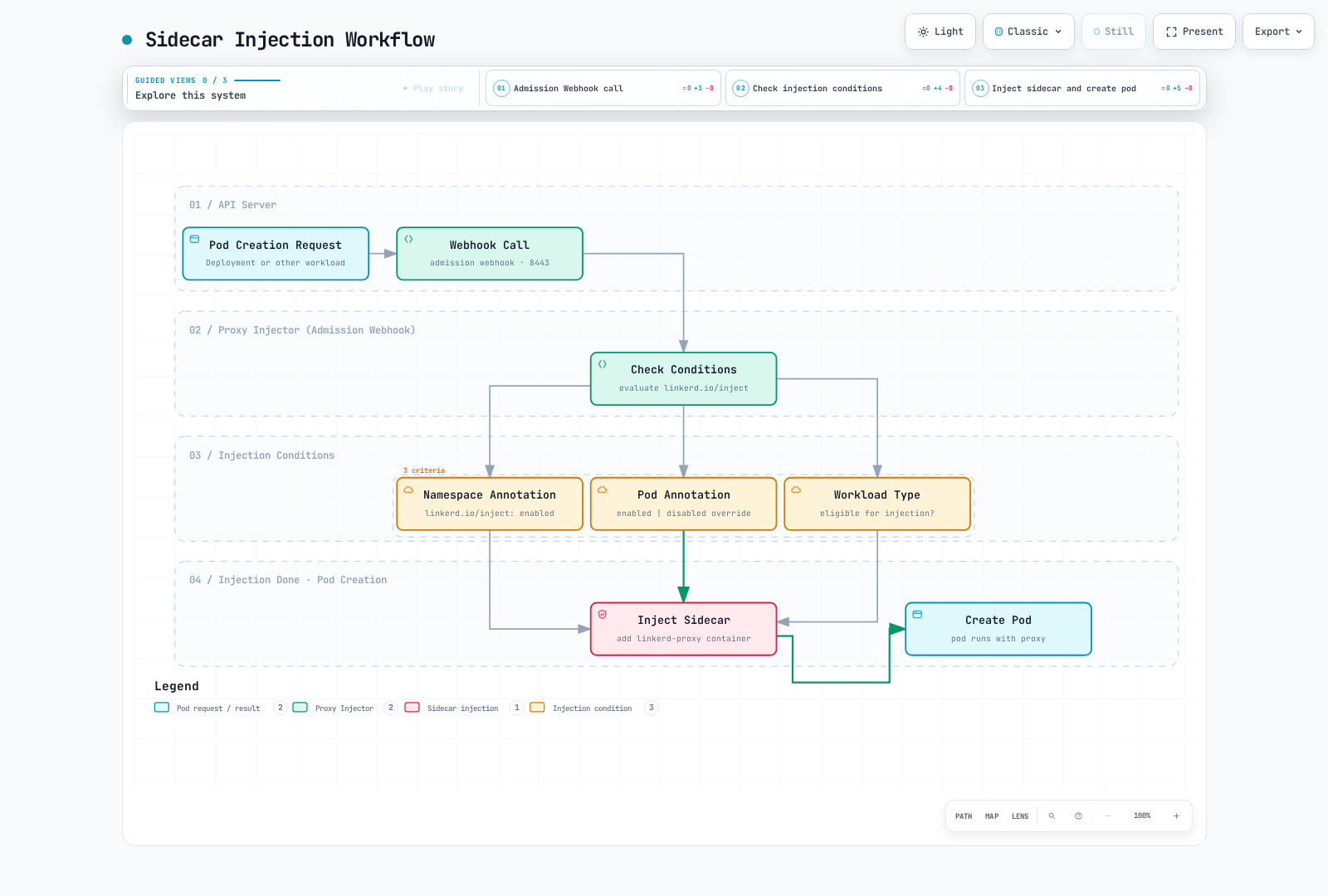
Task: Click the cloud icon on Pod Annotation node
Action: coord(603,489)
